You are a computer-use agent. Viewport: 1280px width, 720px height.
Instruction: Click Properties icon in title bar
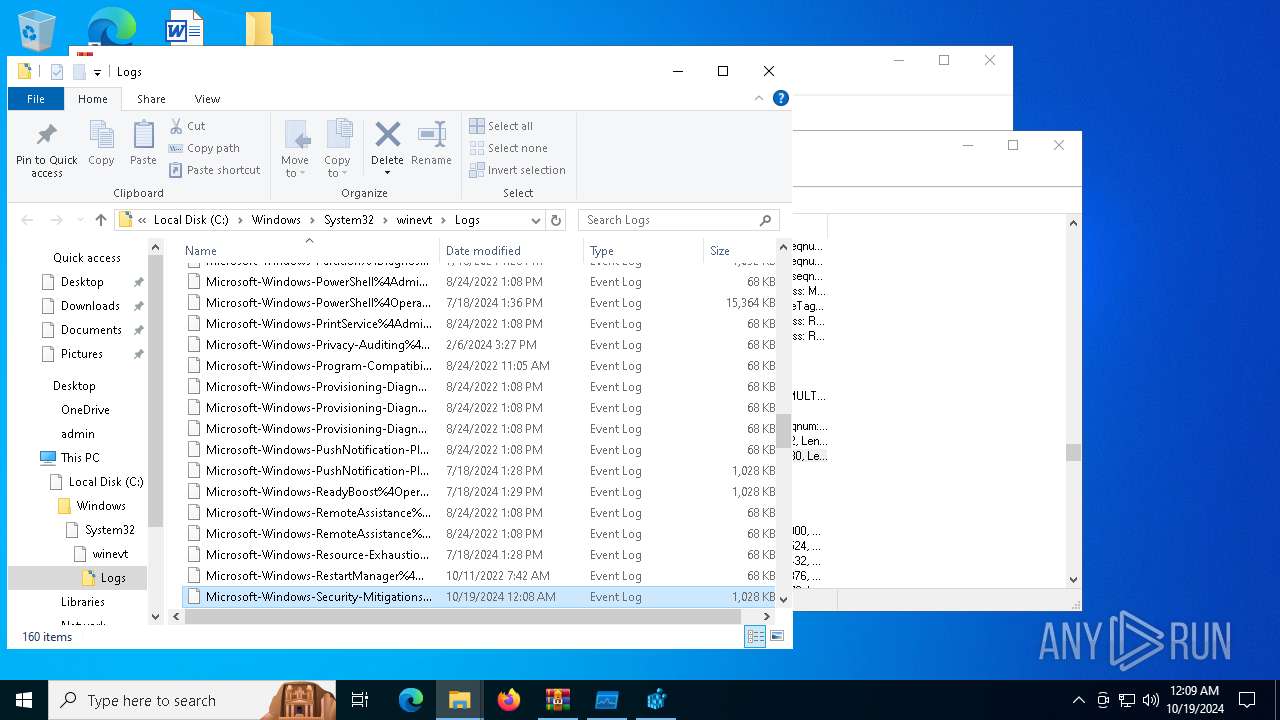click(x=57, y=72)
